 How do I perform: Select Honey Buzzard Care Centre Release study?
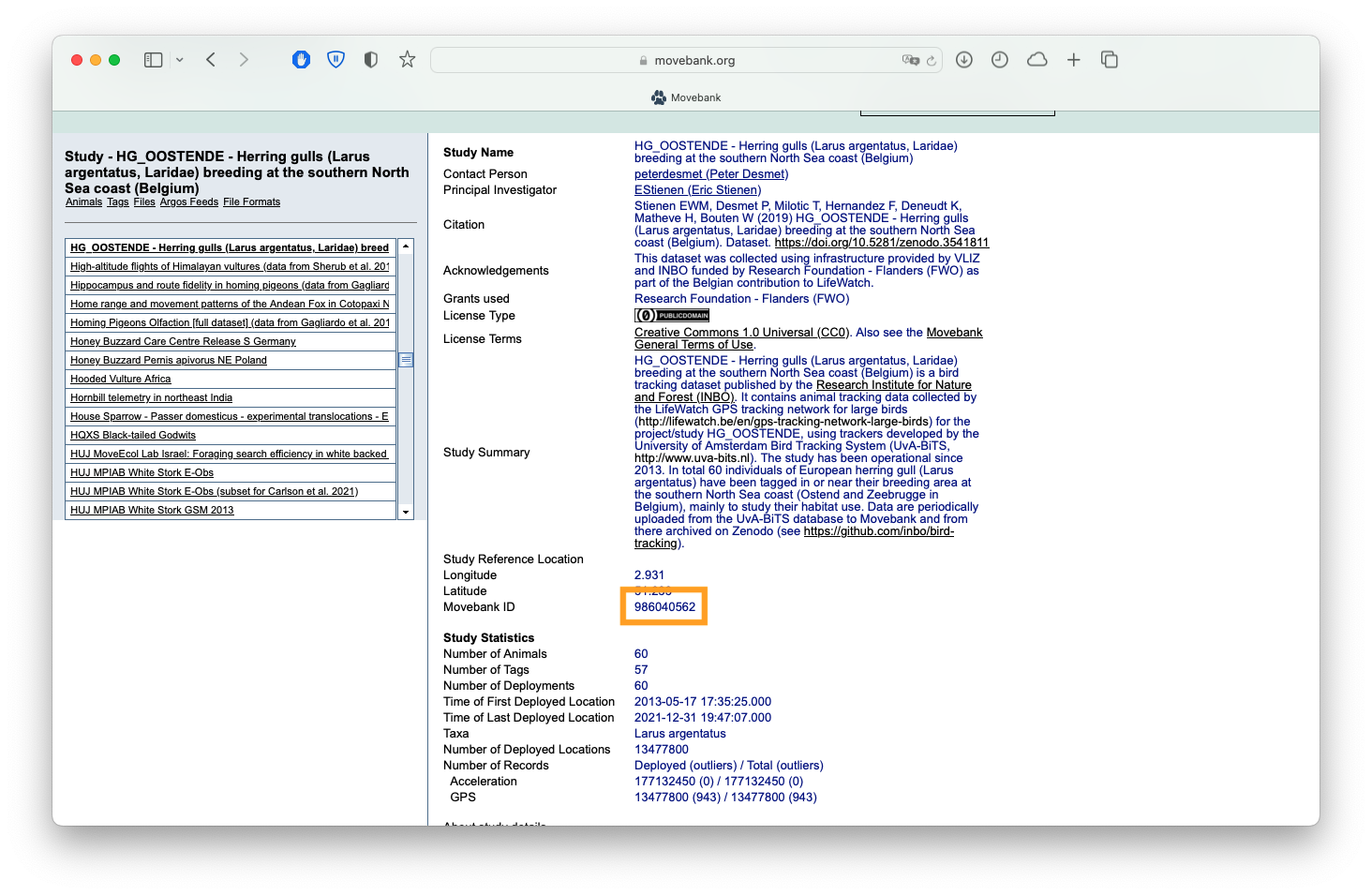[231, 341]
